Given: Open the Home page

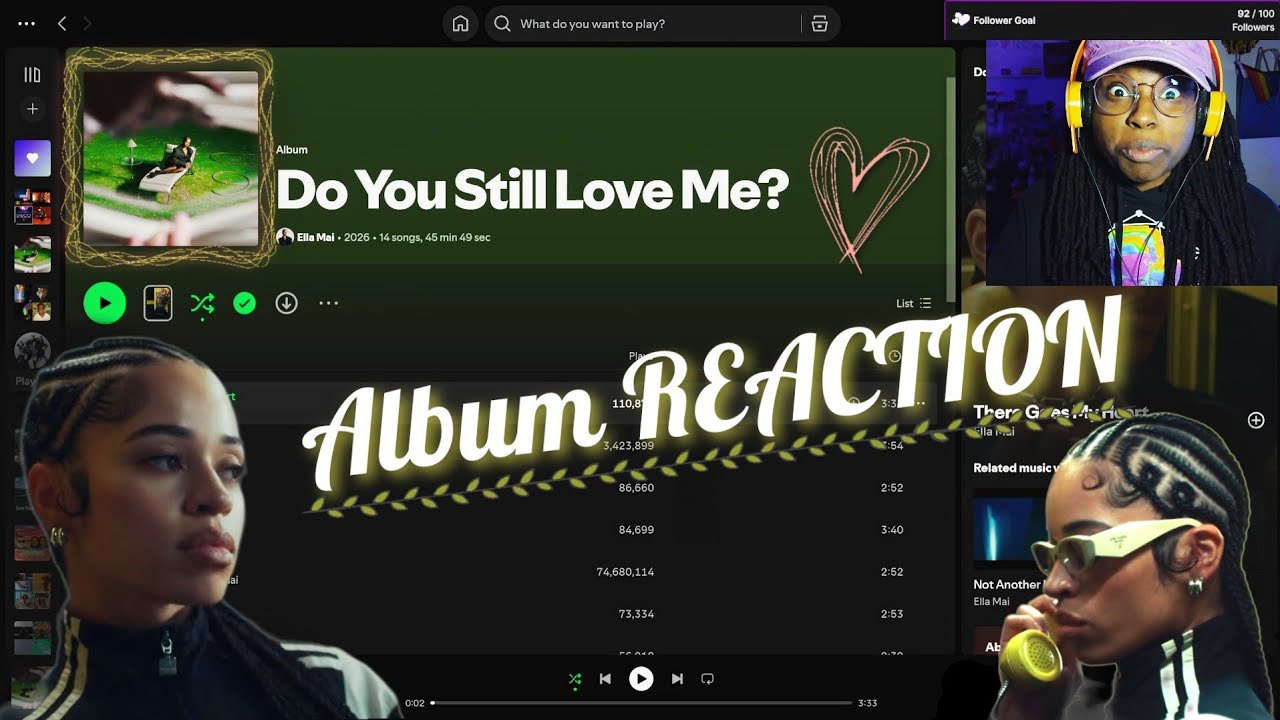Looking at the screenshot, I should pyautogui.click(x=460, y=24).
